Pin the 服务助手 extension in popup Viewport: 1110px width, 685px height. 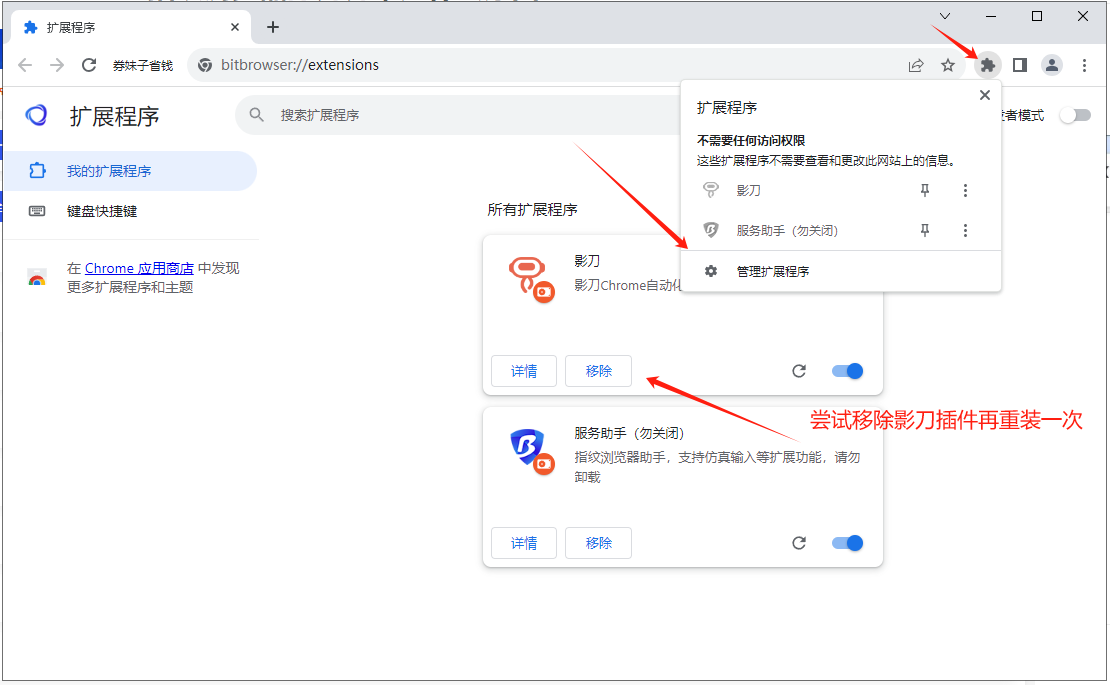pyautogui.click(x=925, y=230)
